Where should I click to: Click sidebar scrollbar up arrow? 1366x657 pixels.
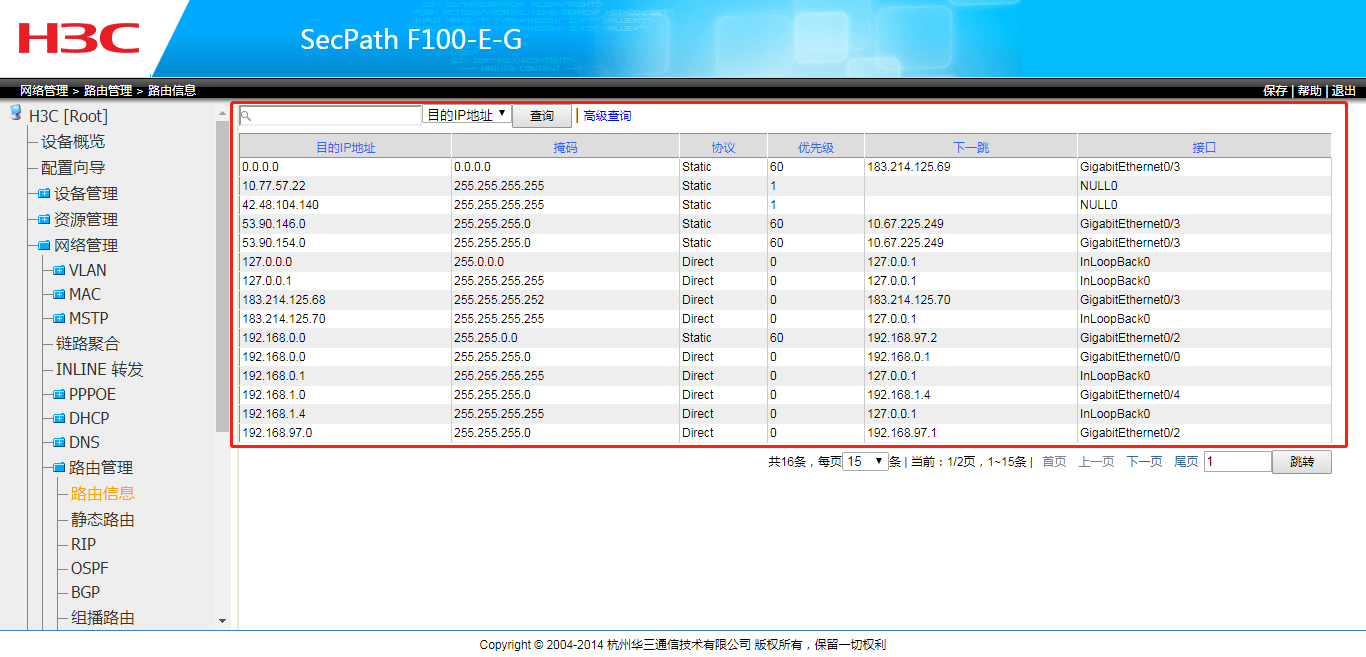[222, 114]
